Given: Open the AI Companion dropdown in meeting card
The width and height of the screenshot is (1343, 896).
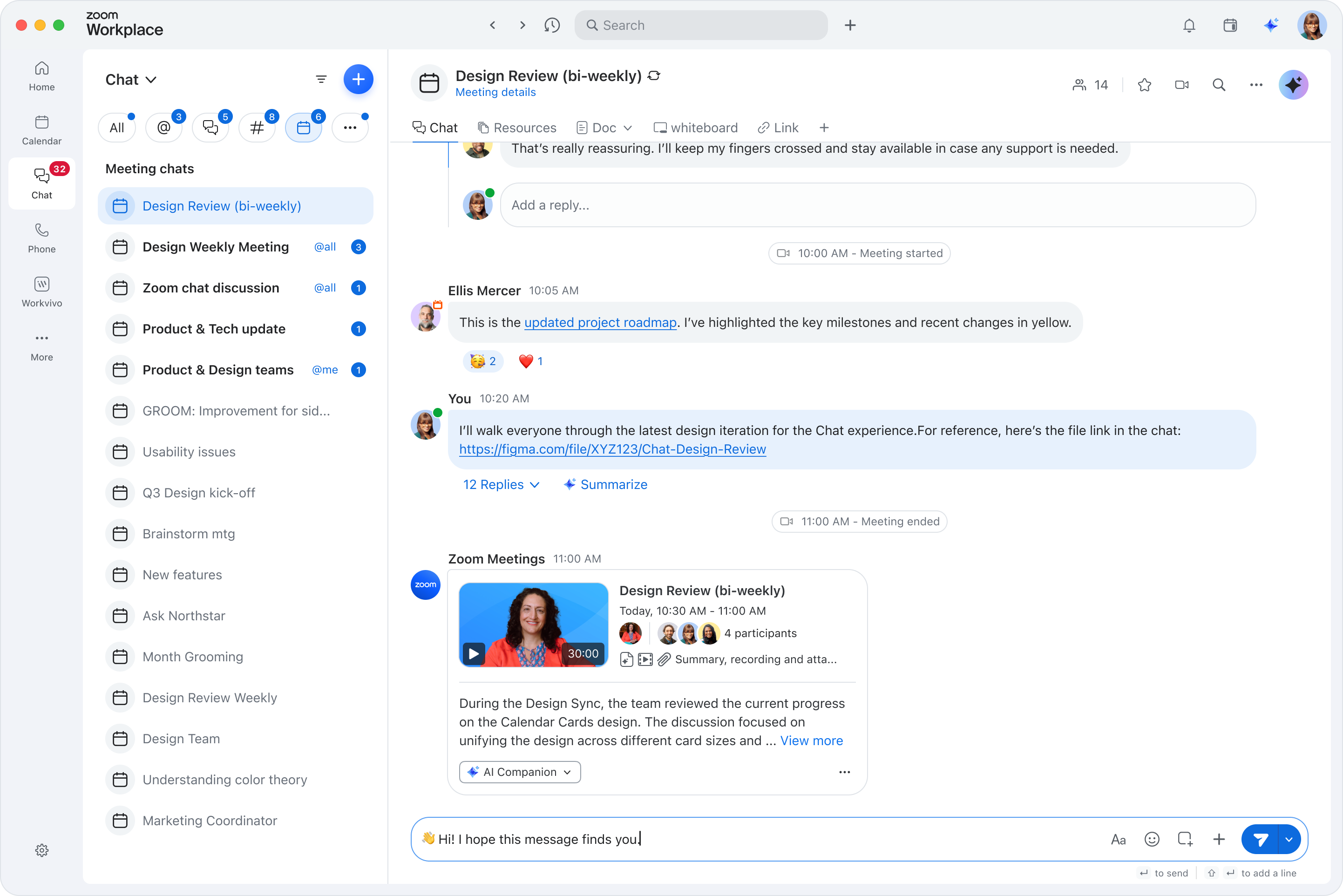Looking at the screenshot, I should tap(520, 772).
